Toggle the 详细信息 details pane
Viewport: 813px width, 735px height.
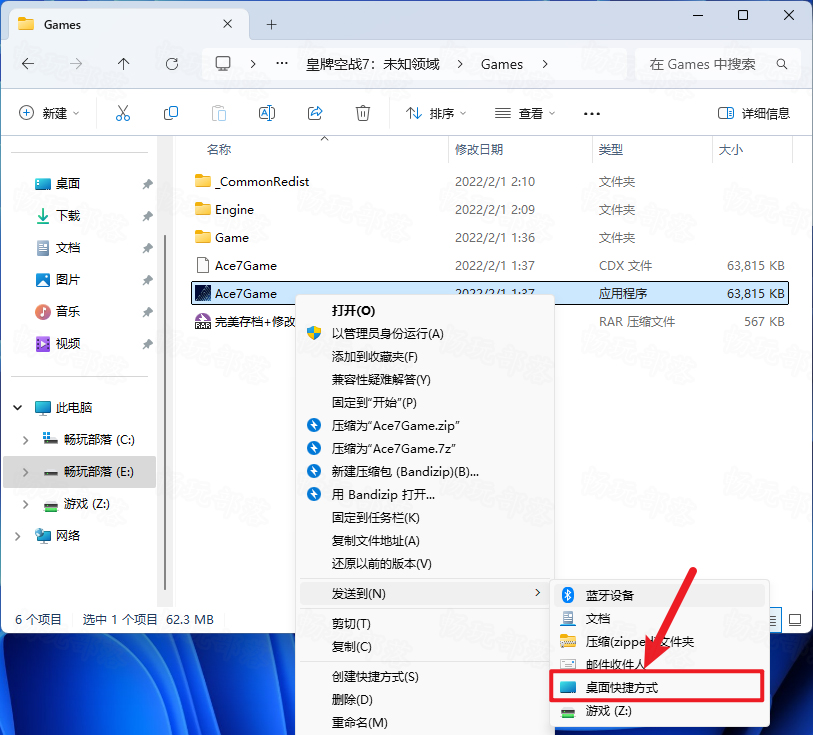(753, 113)
